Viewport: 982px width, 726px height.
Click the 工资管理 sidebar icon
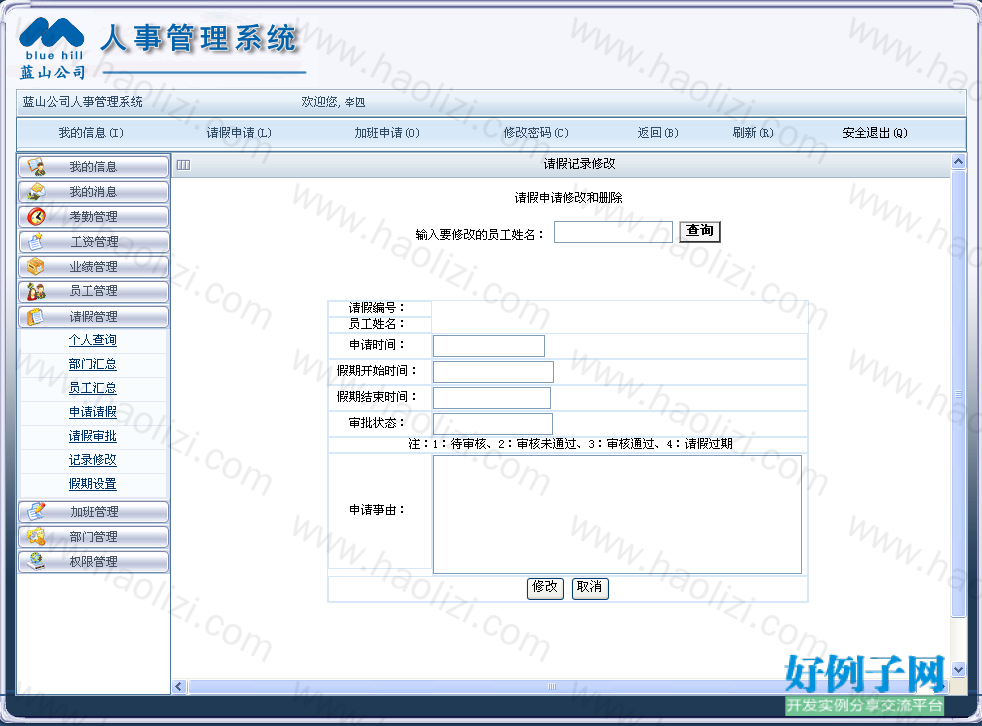pyautogui.click(x=36, y=242)
